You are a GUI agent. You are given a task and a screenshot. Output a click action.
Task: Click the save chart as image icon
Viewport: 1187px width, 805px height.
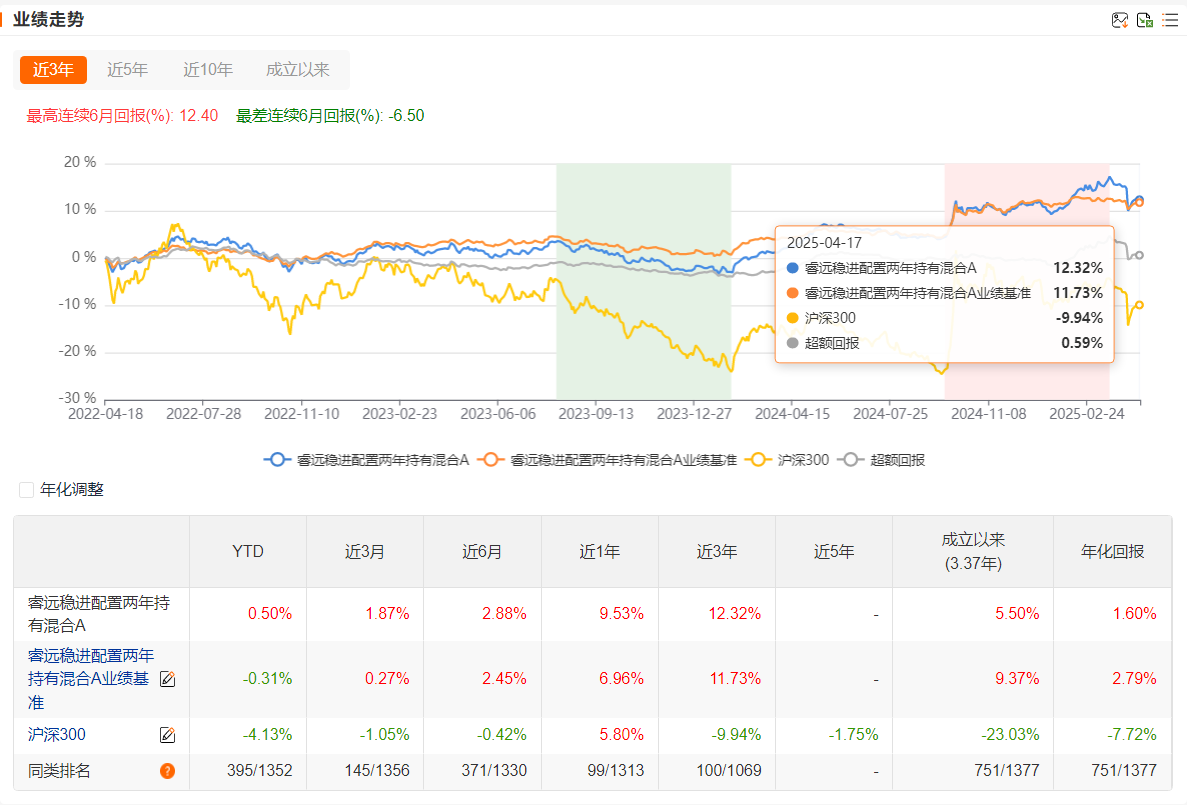coord(1120,20)
